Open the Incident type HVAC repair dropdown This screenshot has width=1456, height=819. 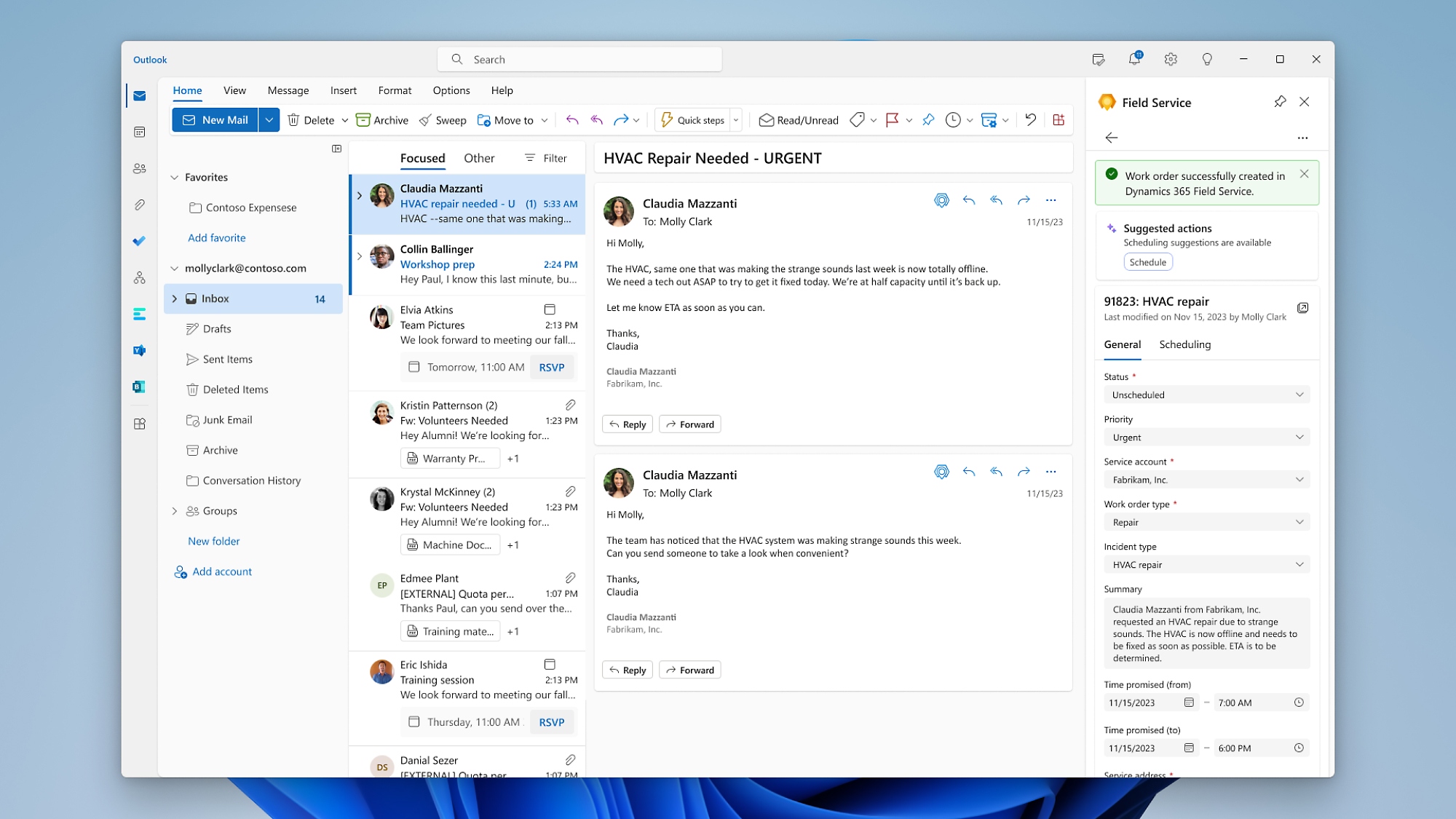click(1206, 564)
